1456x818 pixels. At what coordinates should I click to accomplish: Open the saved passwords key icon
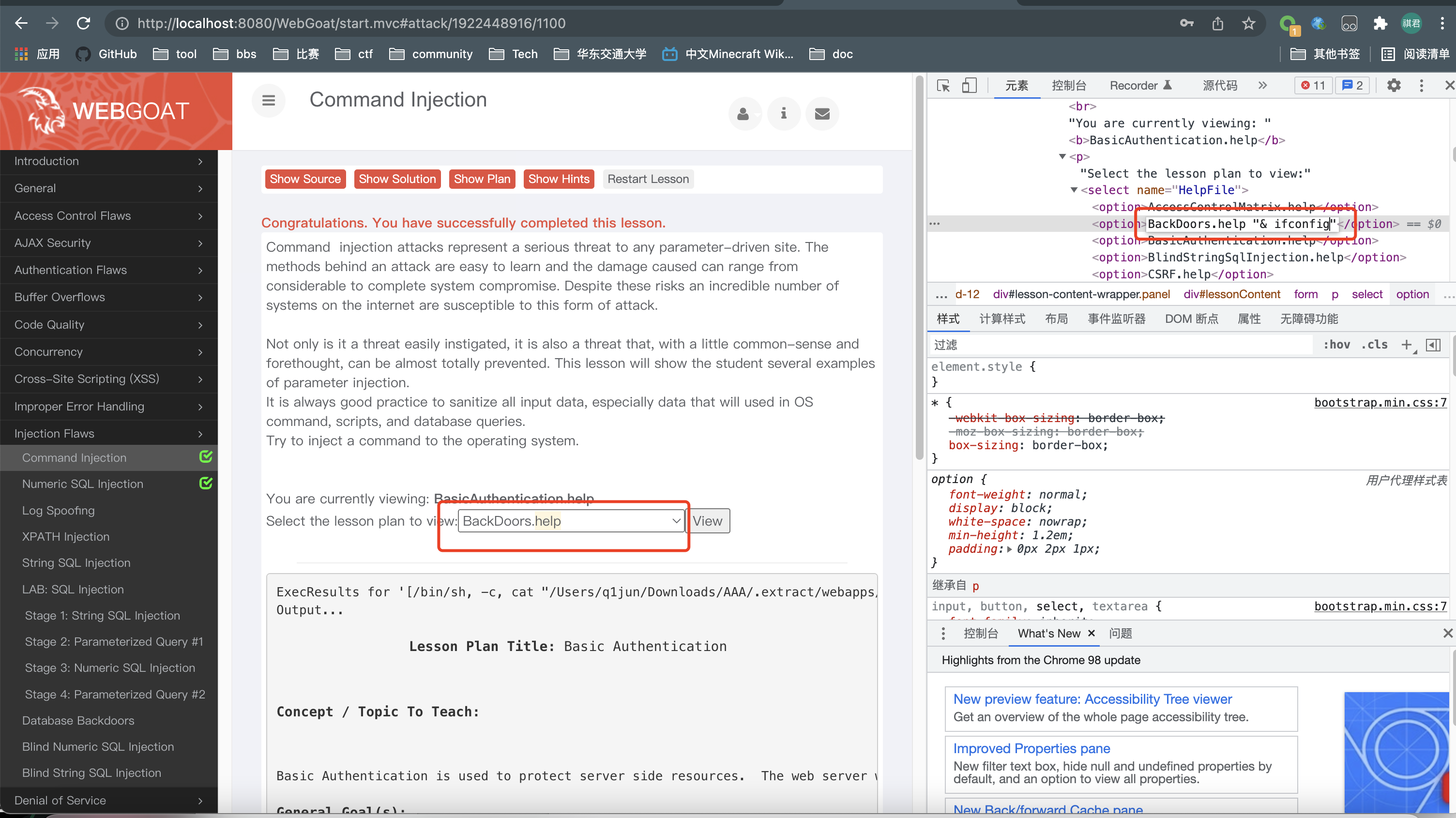point(1186,23)
